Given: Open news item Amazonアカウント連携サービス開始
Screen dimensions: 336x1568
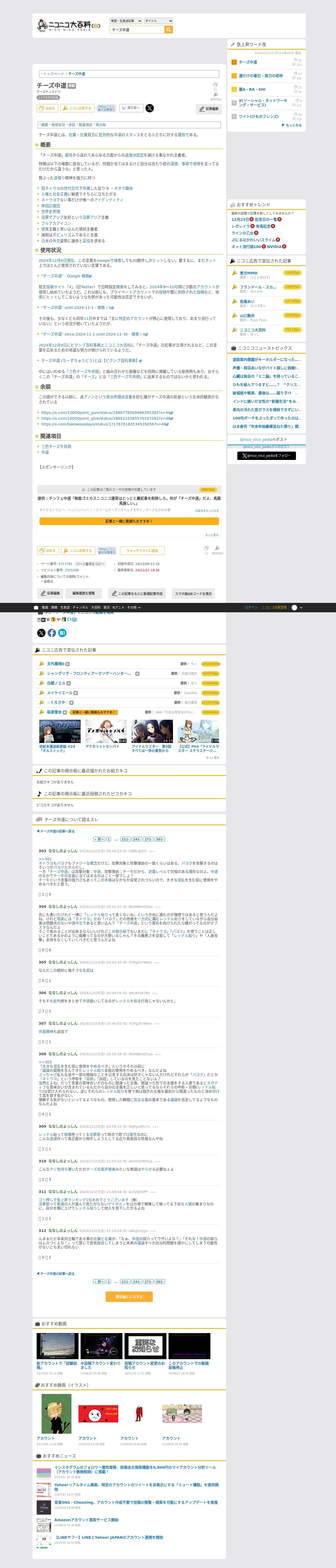Looking at the screenshot, I should [86, 1519].
